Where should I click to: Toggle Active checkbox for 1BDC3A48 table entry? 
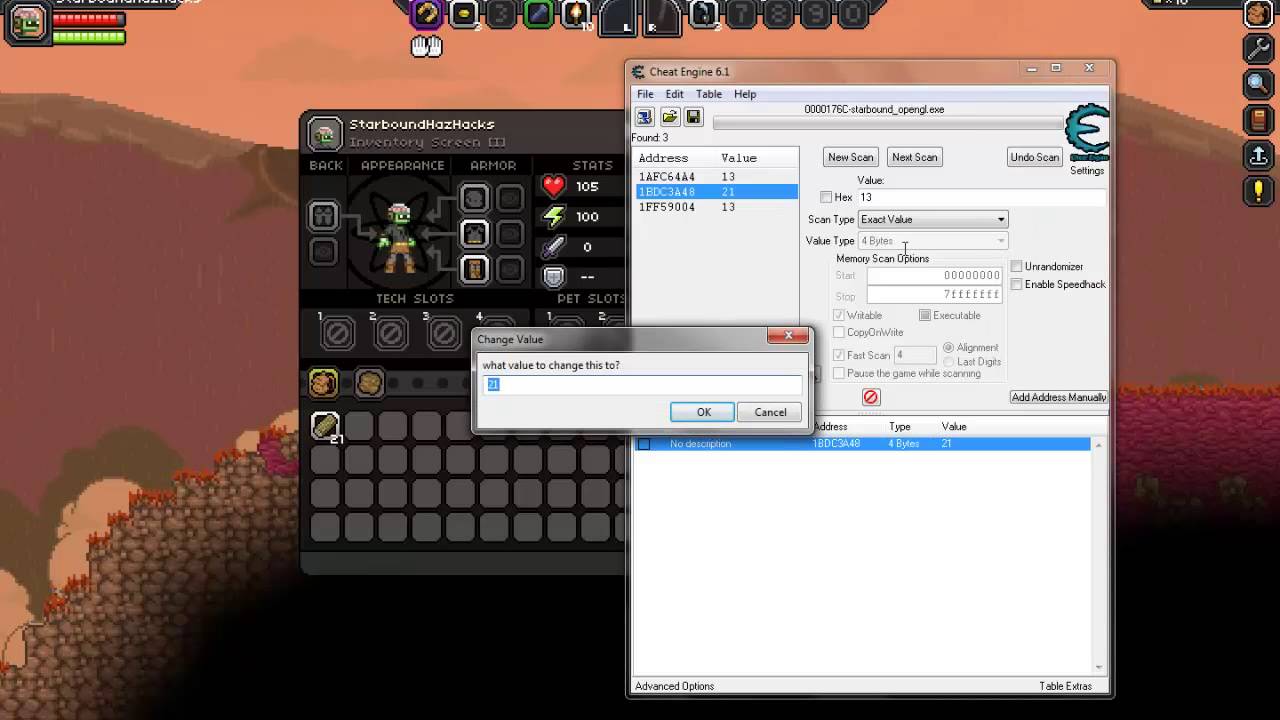(x=644, y=444)
